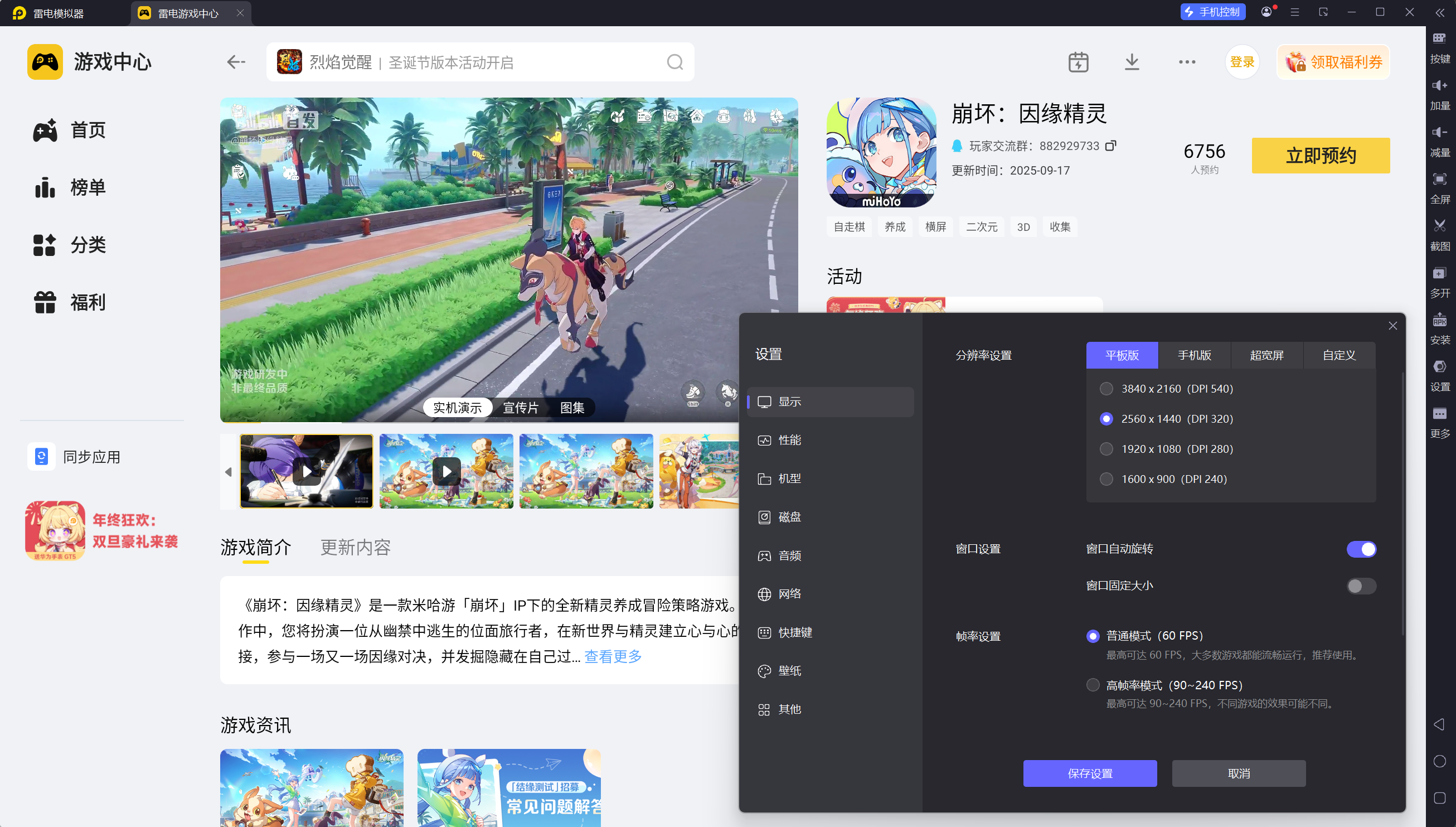Select high frame rate mode radio button
The width and height of the screenshot is (1456, 827).
1093,685
